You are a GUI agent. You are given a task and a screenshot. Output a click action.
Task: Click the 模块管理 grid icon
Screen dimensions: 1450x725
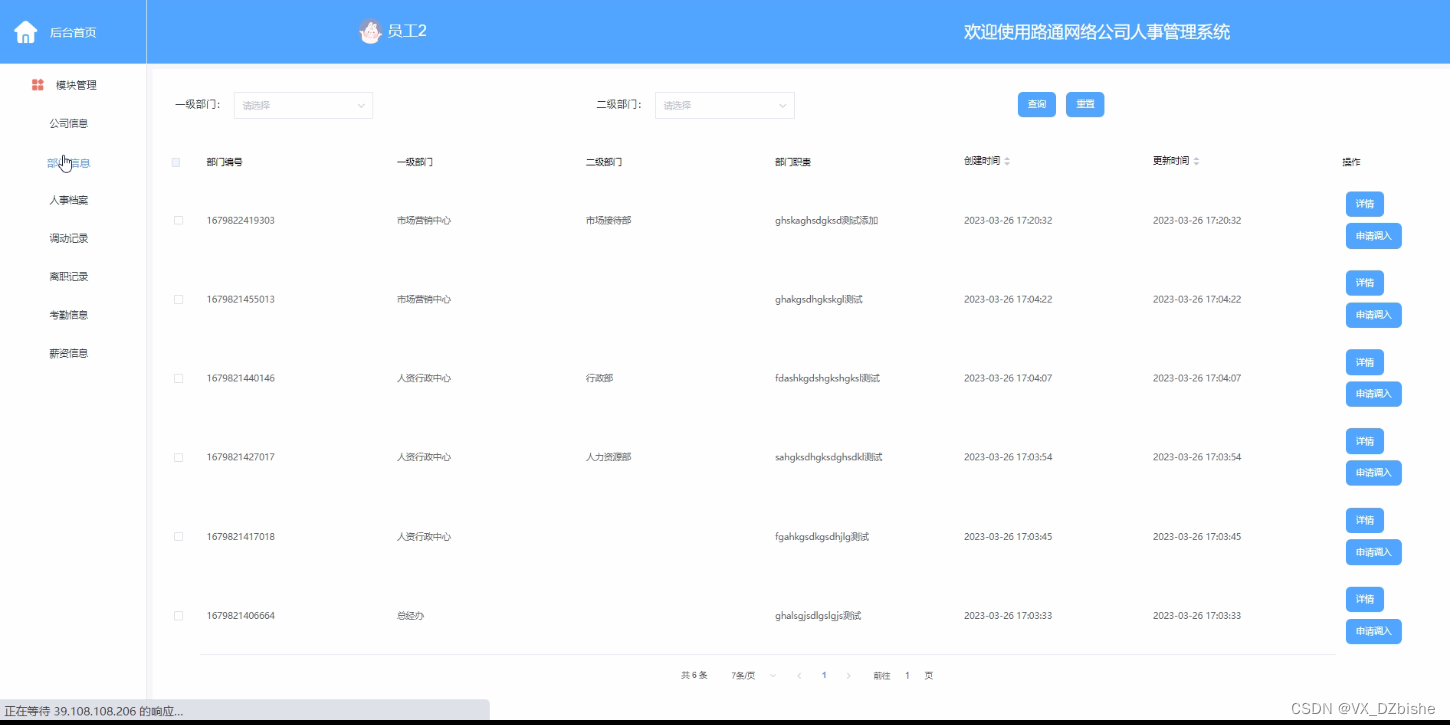(x=38, y=85)
